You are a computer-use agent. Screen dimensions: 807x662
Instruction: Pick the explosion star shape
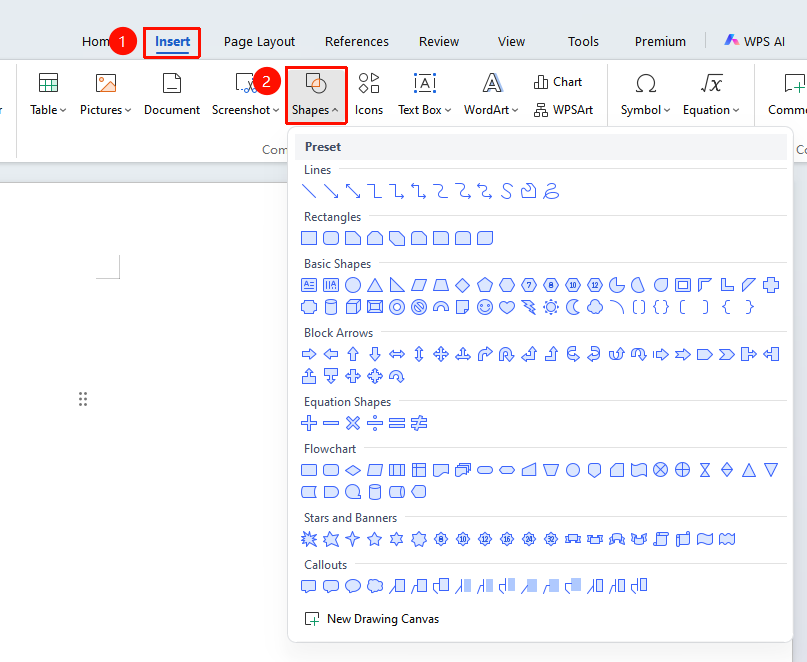309,539
